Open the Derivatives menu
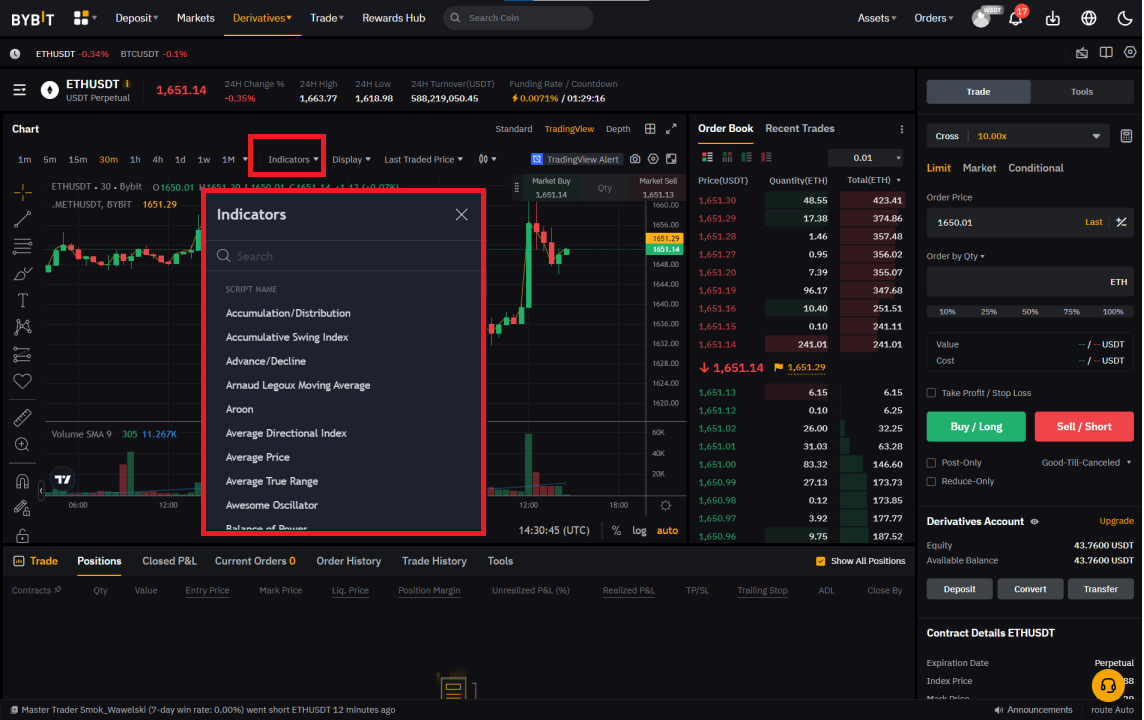 point(262,18)
